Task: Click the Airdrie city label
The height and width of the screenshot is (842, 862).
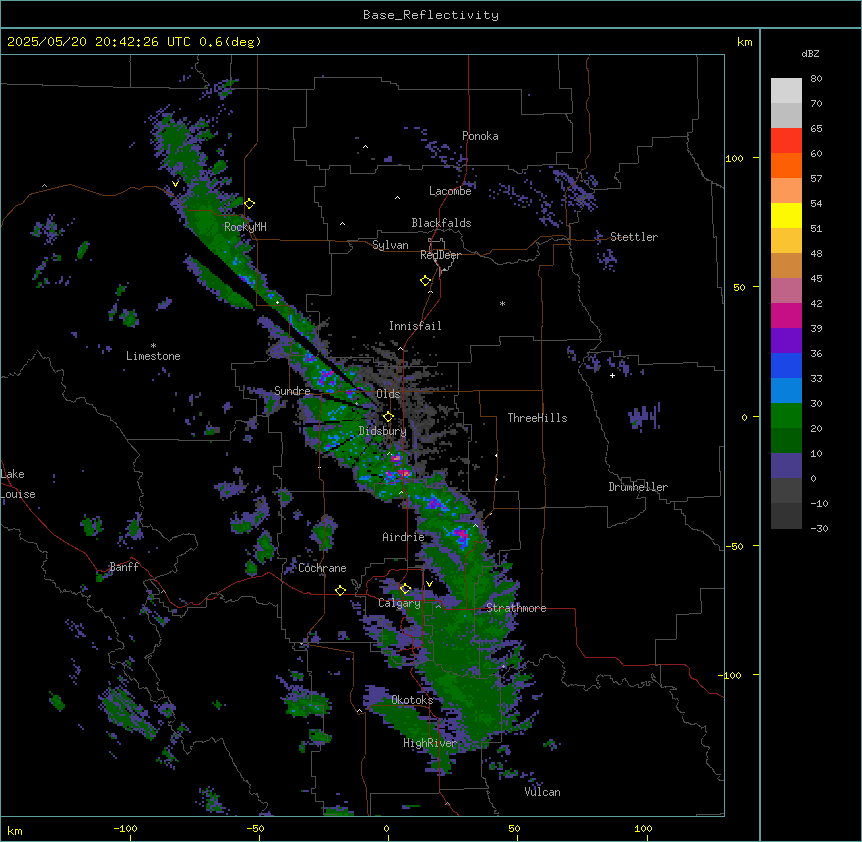Action: coord(403,537)
